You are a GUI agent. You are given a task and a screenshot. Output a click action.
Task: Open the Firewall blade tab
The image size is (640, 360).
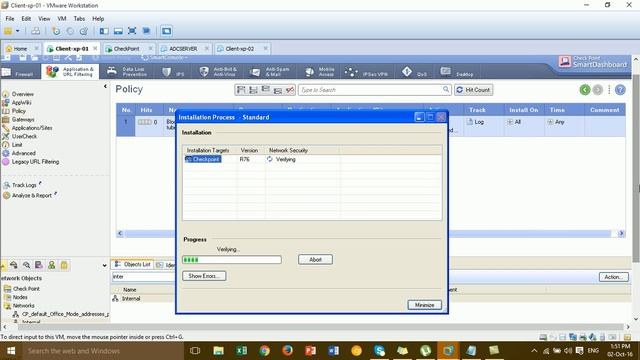18,73
